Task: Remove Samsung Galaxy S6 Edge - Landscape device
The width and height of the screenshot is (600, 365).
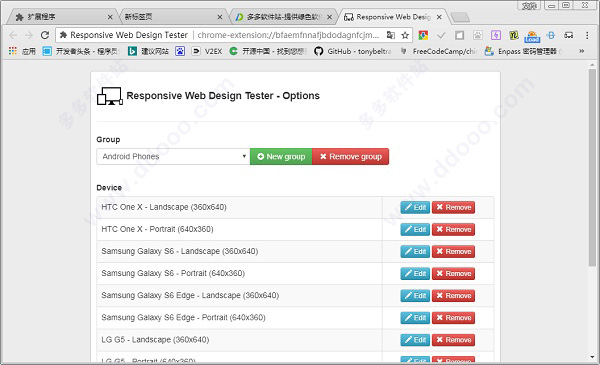Action: [453, 296]
